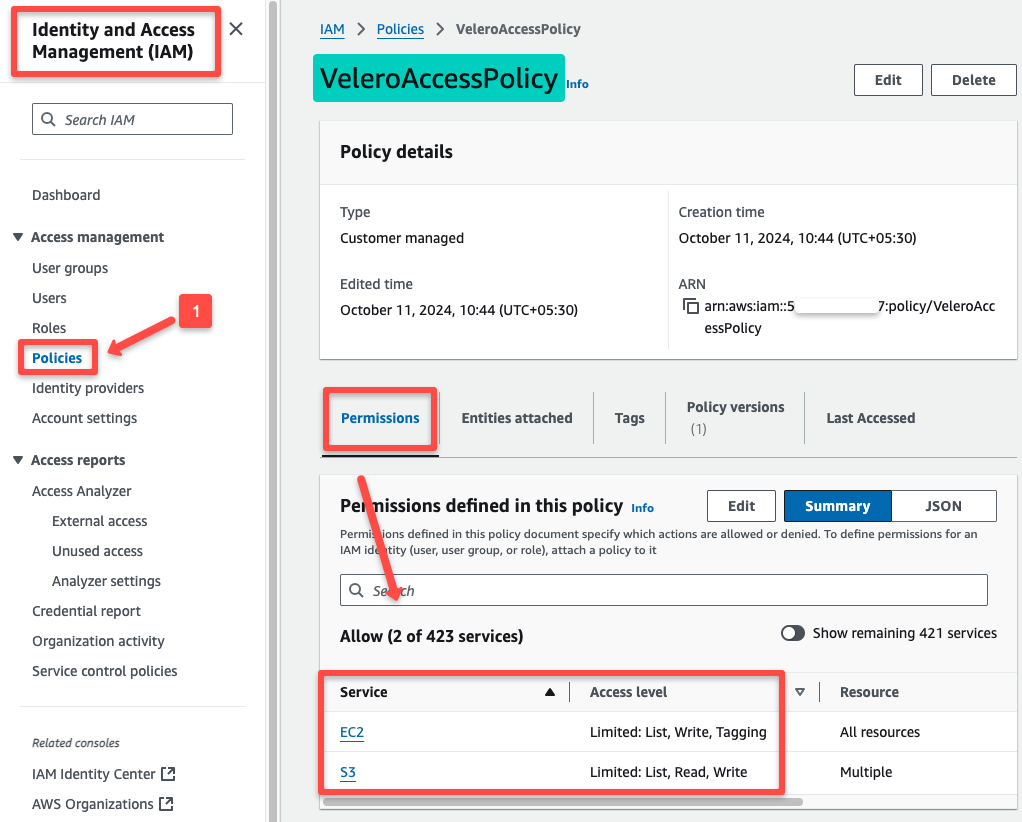Click the permissions search magnifier icon
1022x822 pixels.
click(x=356, y=590)
